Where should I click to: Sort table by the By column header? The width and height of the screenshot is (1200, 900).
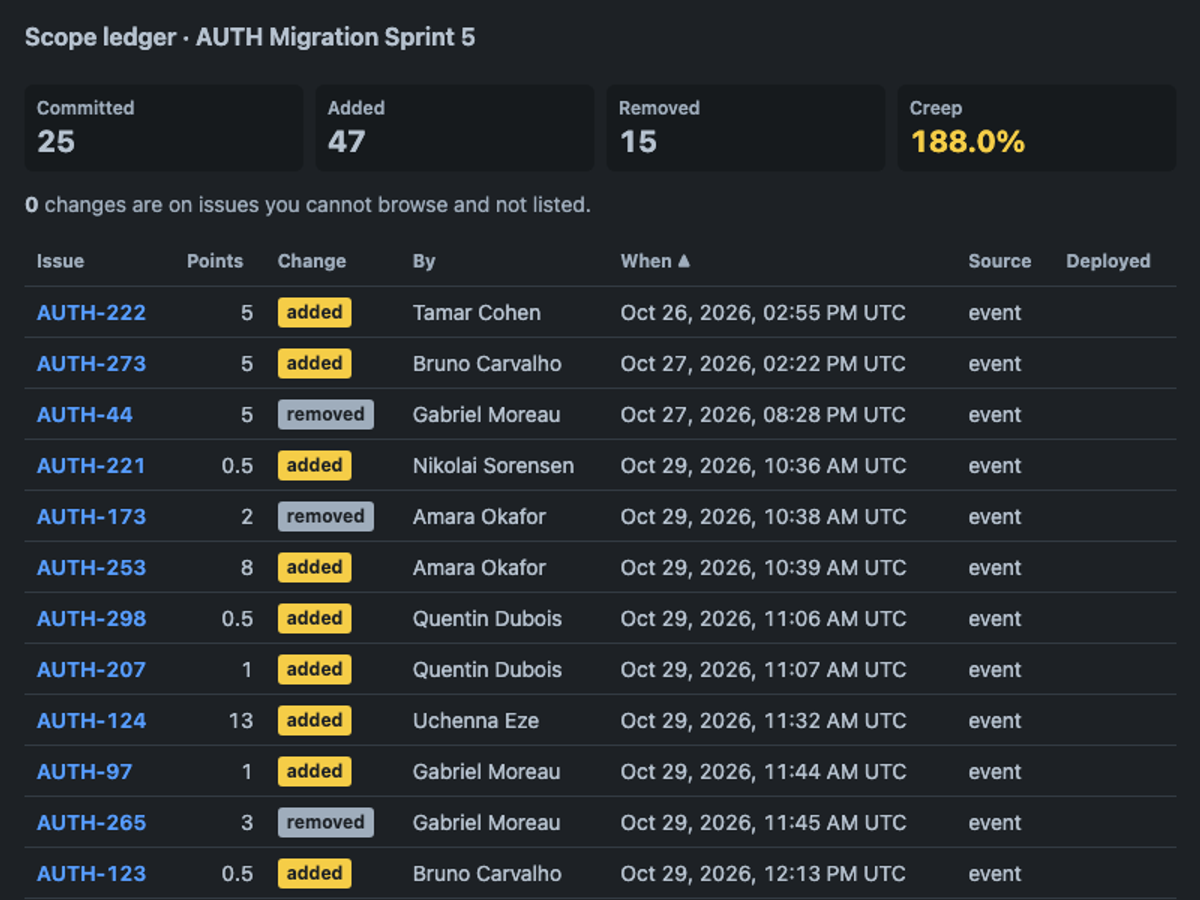424,261
